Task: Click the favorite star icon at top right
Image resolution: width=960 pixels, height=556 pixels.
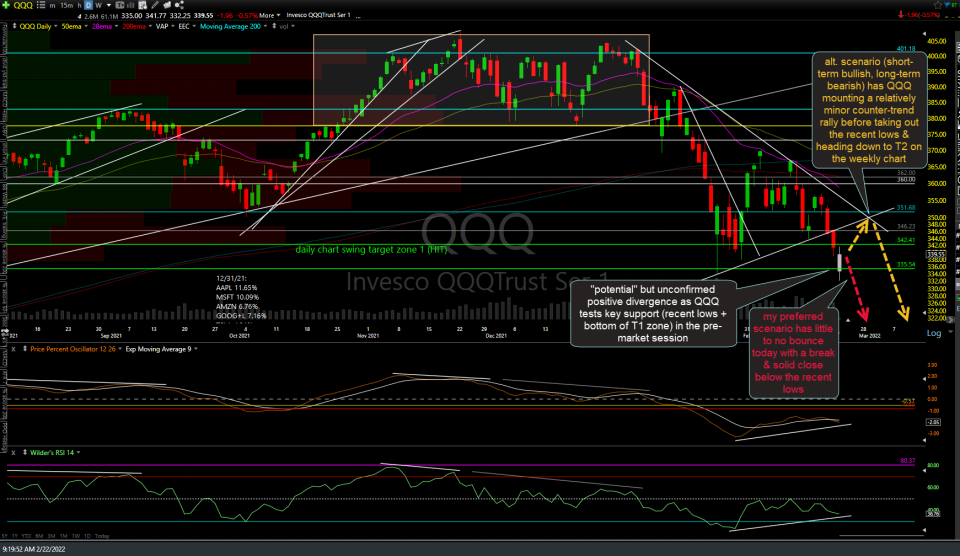Action: (938, 5)
